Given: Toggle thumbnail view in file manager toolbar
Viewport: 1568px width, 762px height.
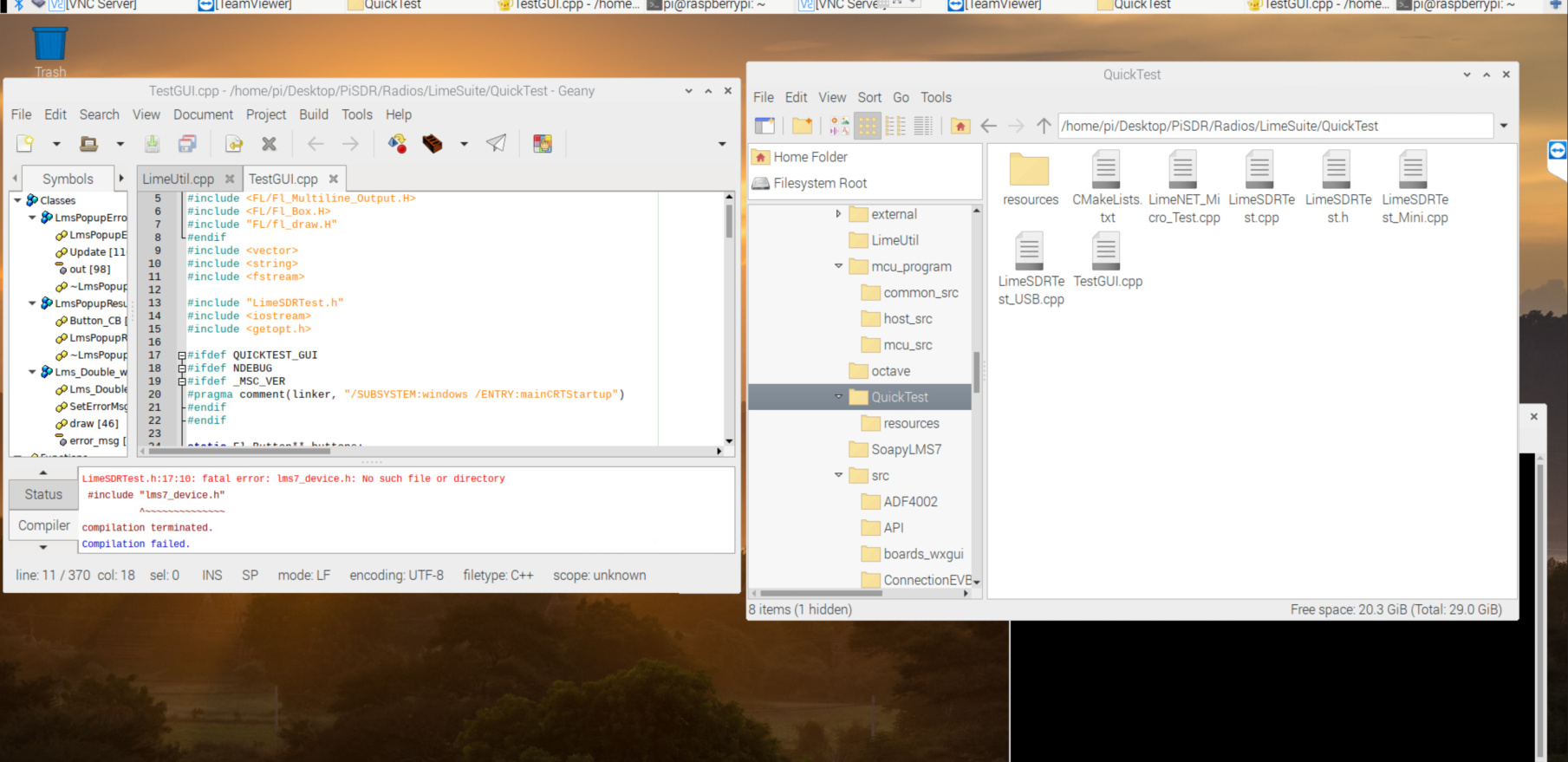Looking at the screenshot, I should click(x=840, y=126).
